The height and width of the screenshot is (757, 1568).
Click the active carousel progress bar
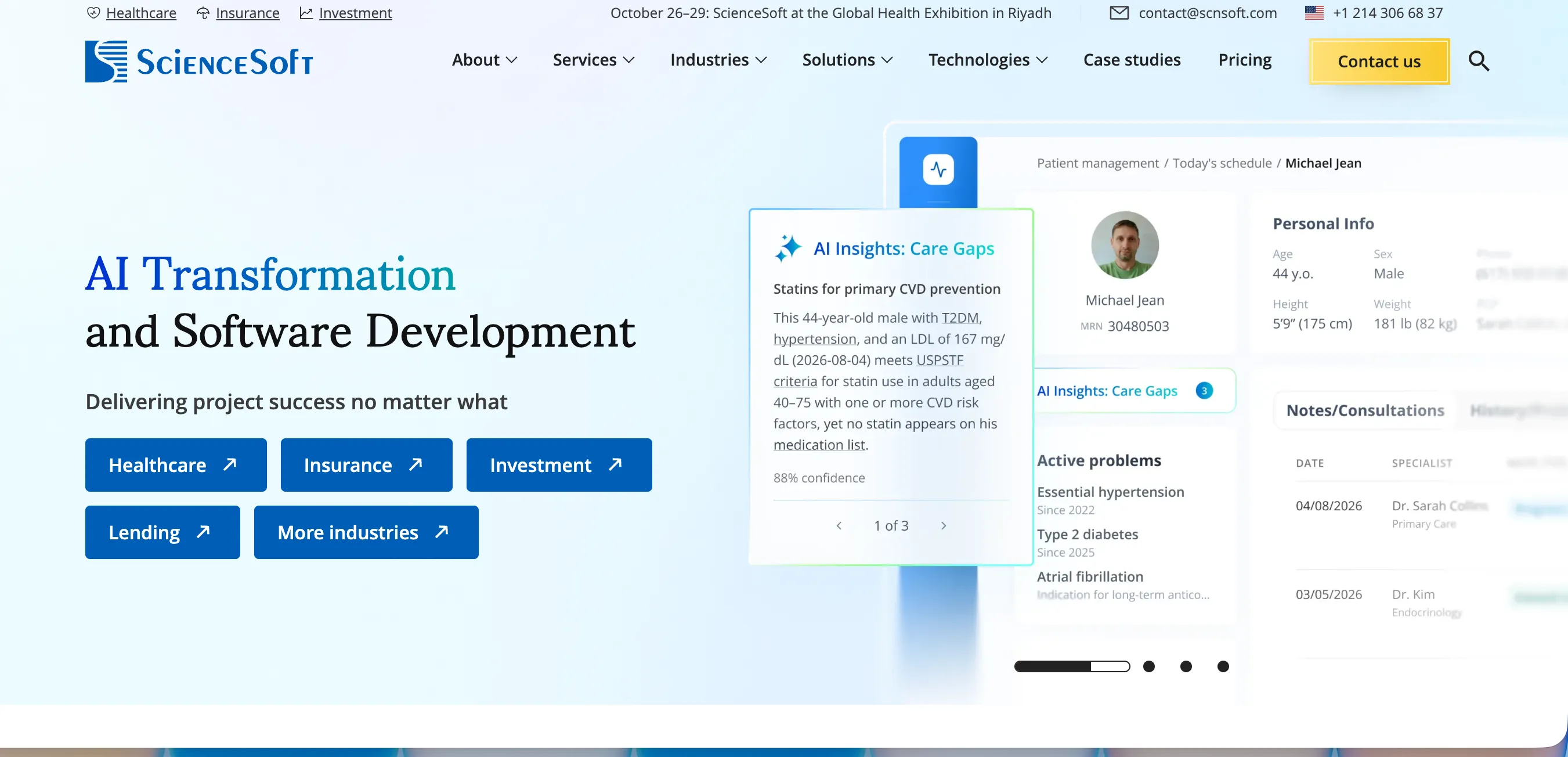point(1072,666)
